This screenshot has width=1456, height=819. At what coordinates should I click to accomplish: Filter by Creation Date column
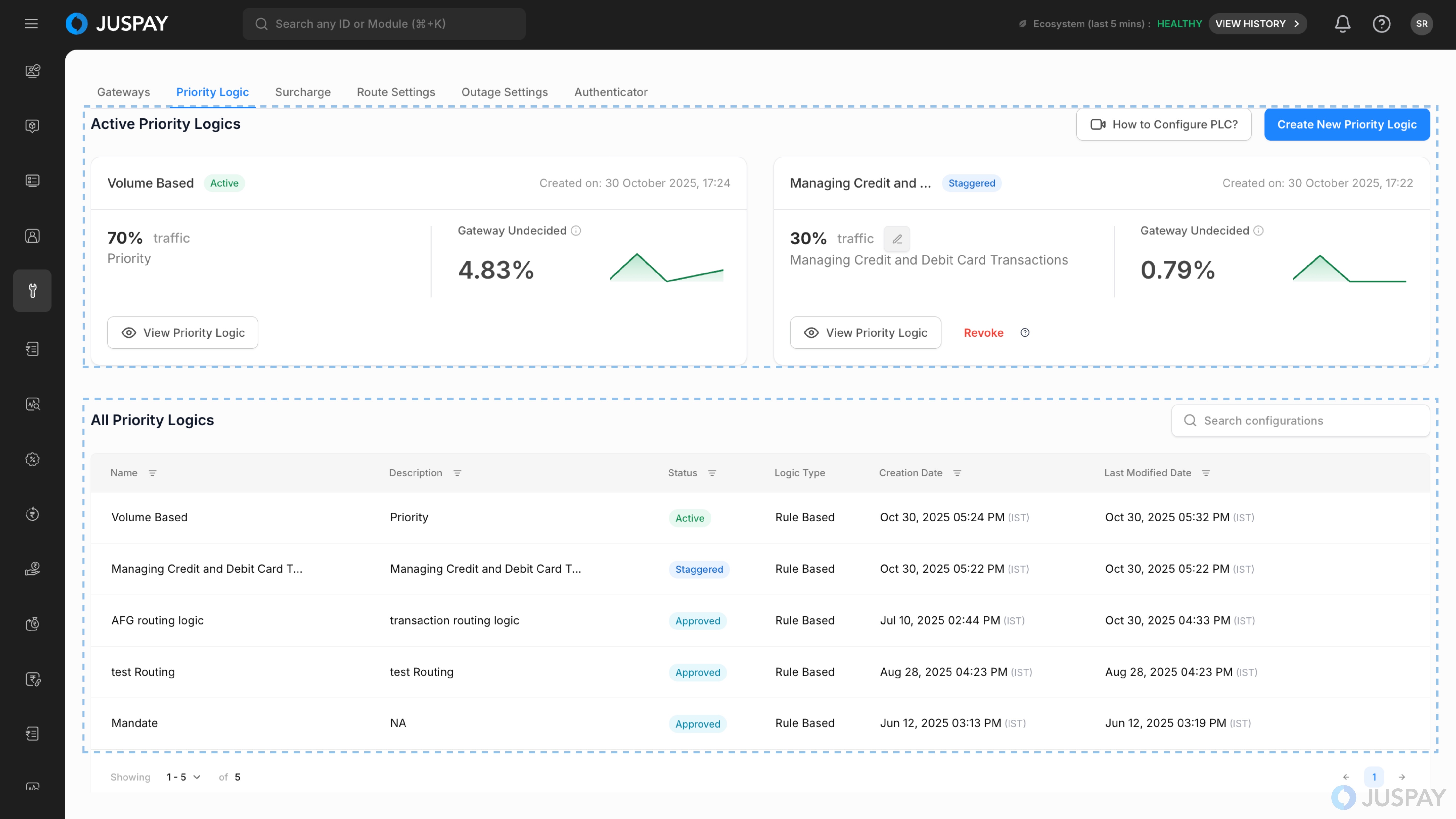pos(958,473)
